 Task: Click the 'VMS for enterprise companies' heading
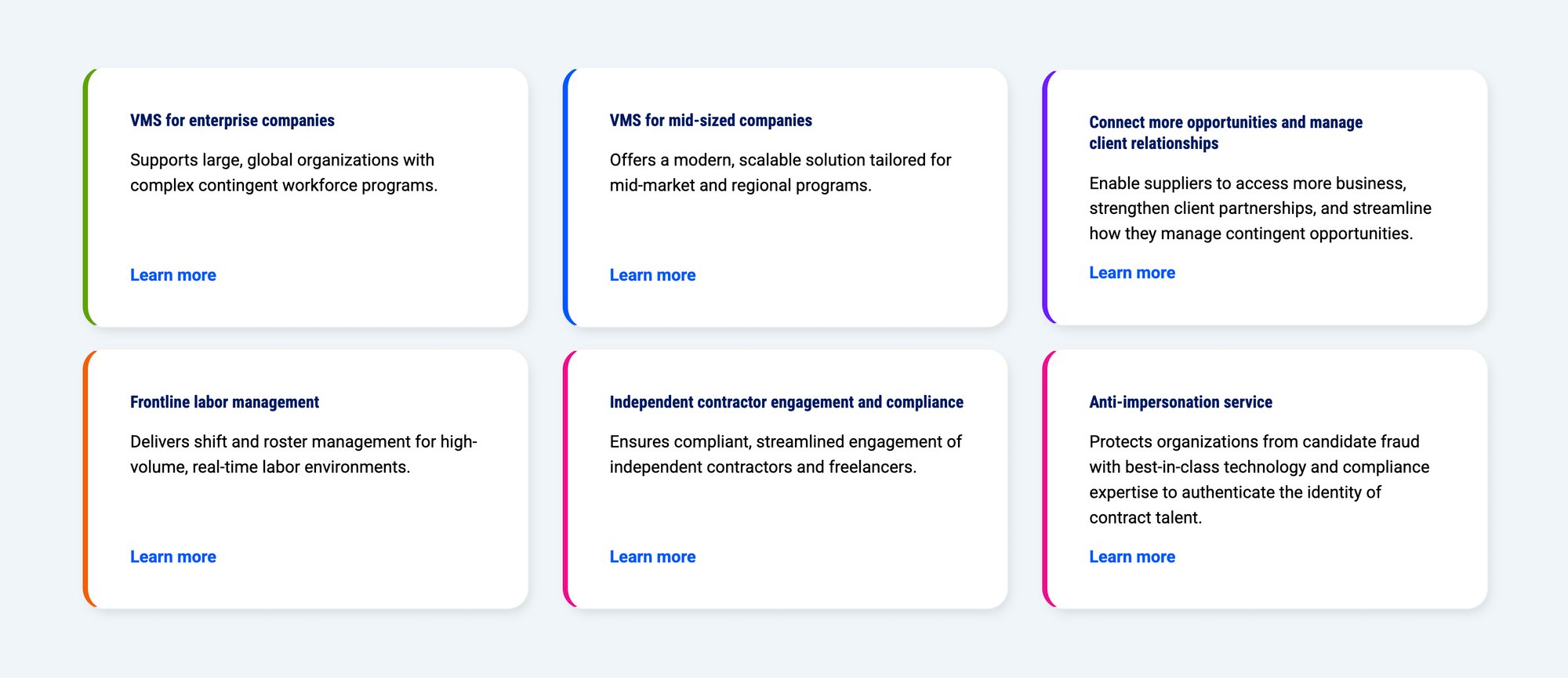(x=232, y=121)
